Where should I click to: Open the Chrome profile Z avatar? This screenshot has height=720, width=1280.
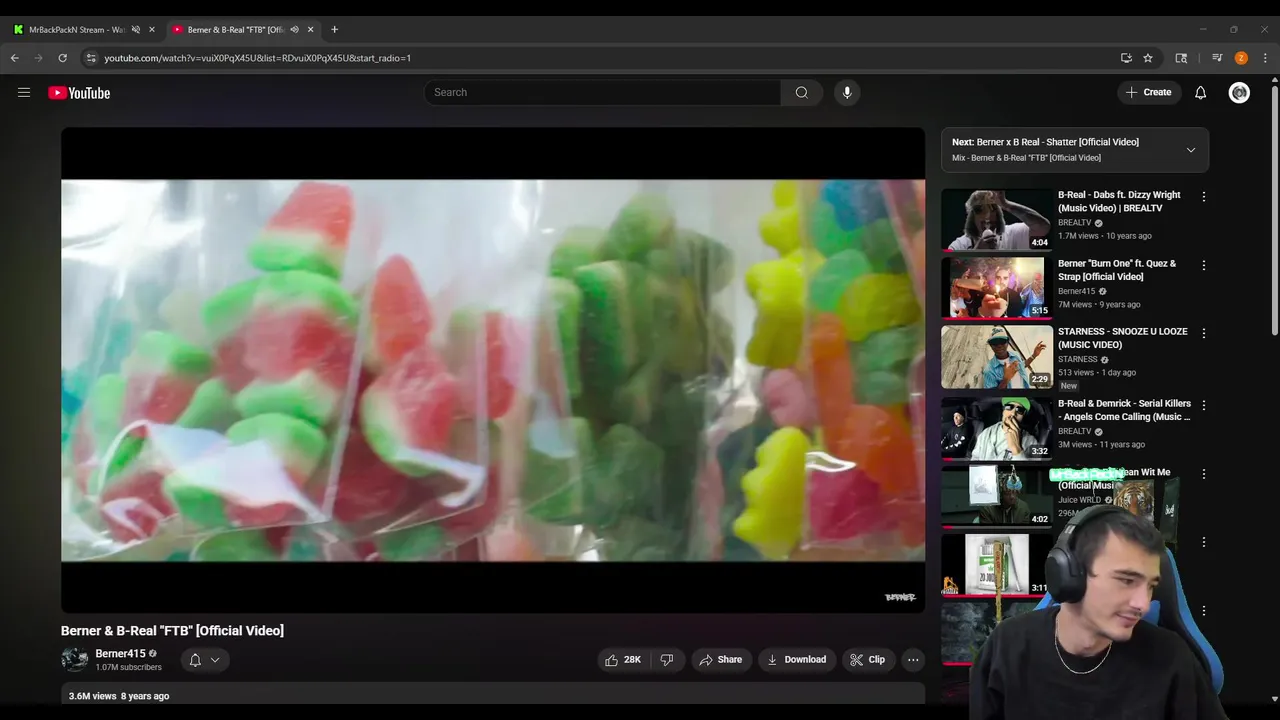1241,58
